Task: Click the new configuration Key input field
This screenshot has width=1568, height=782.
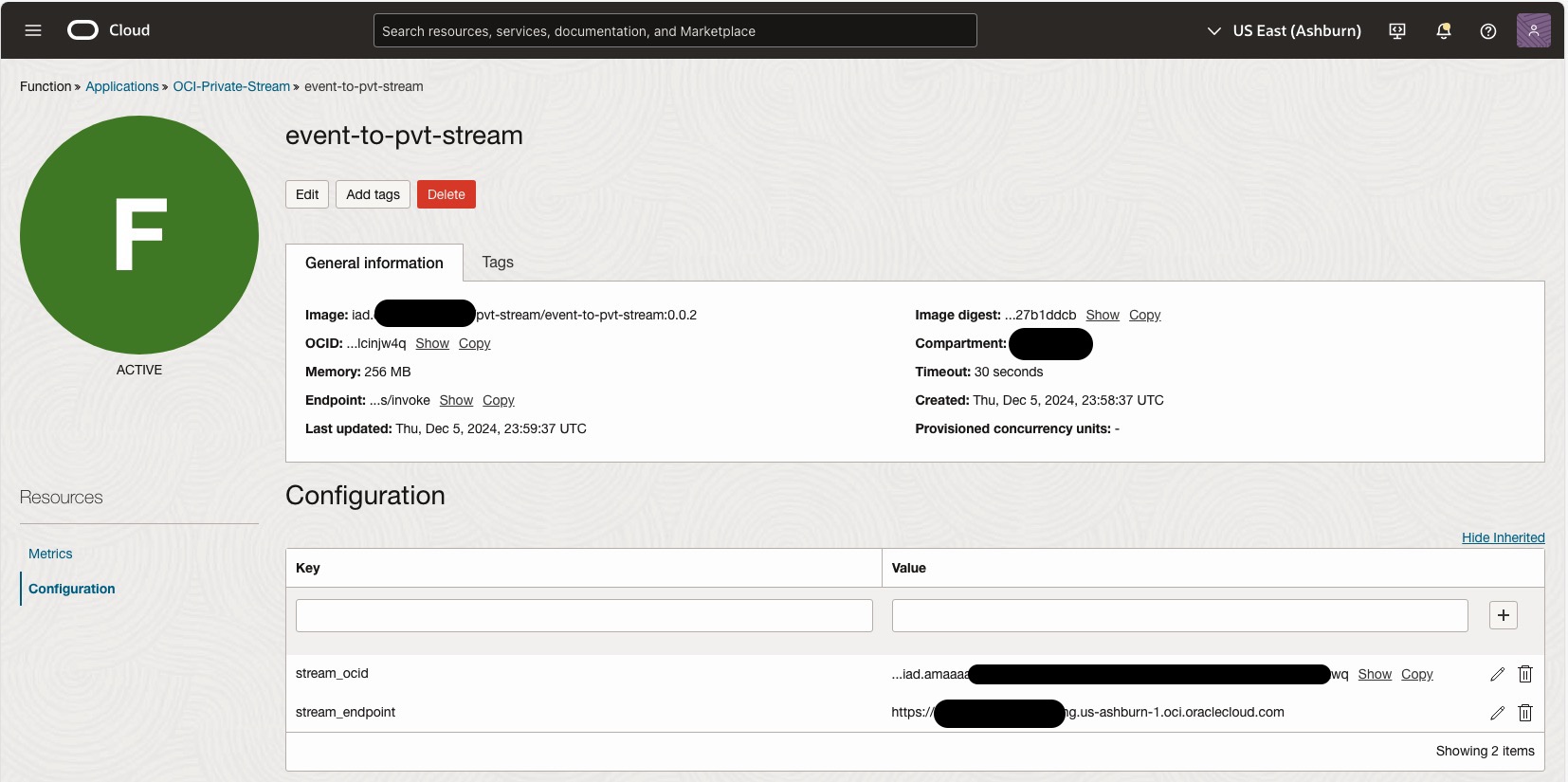Action: point(584,615)
